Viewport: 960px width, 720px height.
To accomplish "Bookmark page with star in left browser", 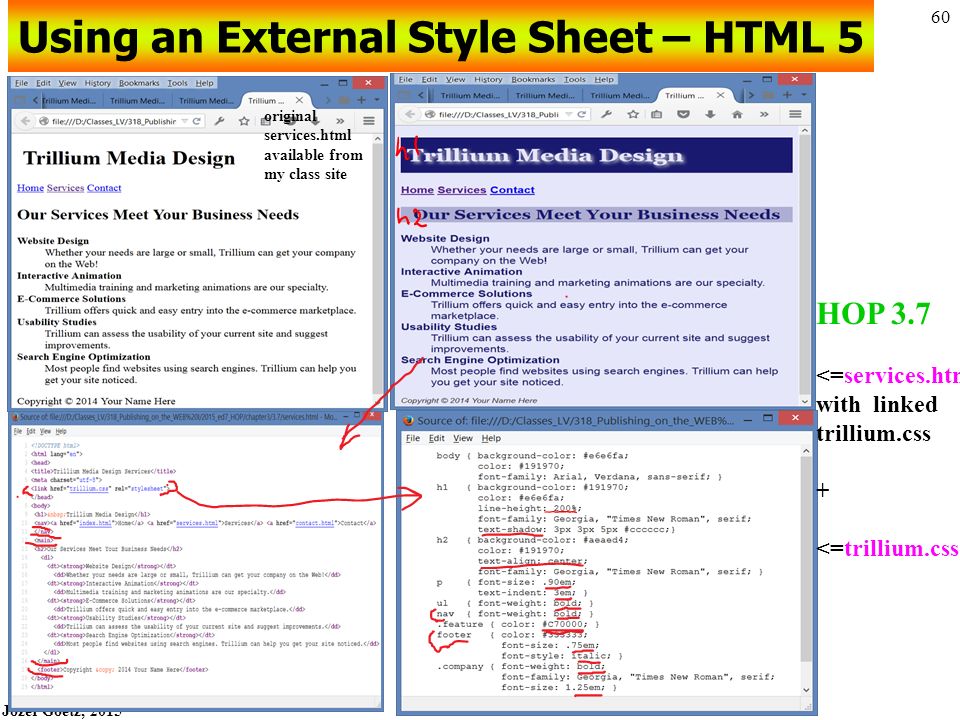I will 244,121.
